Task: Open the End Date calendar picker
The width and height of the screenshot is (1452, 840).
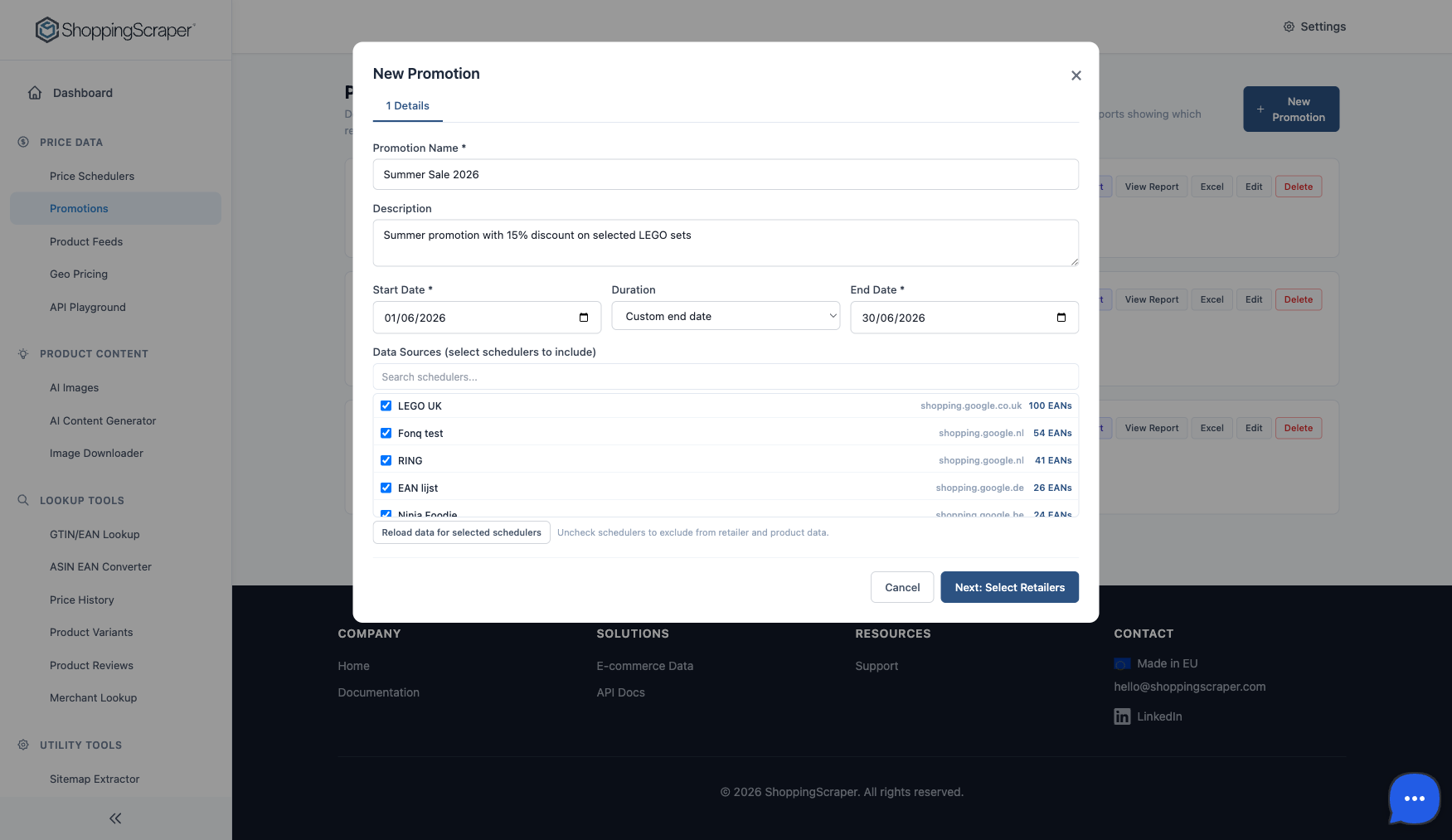Action: point(1061,318)
